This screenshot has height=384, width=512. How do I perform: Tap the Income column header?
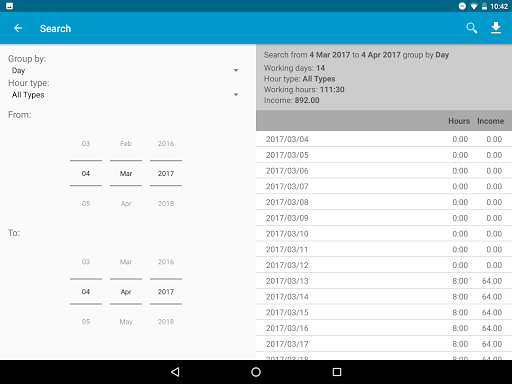[x=490, y=121]
